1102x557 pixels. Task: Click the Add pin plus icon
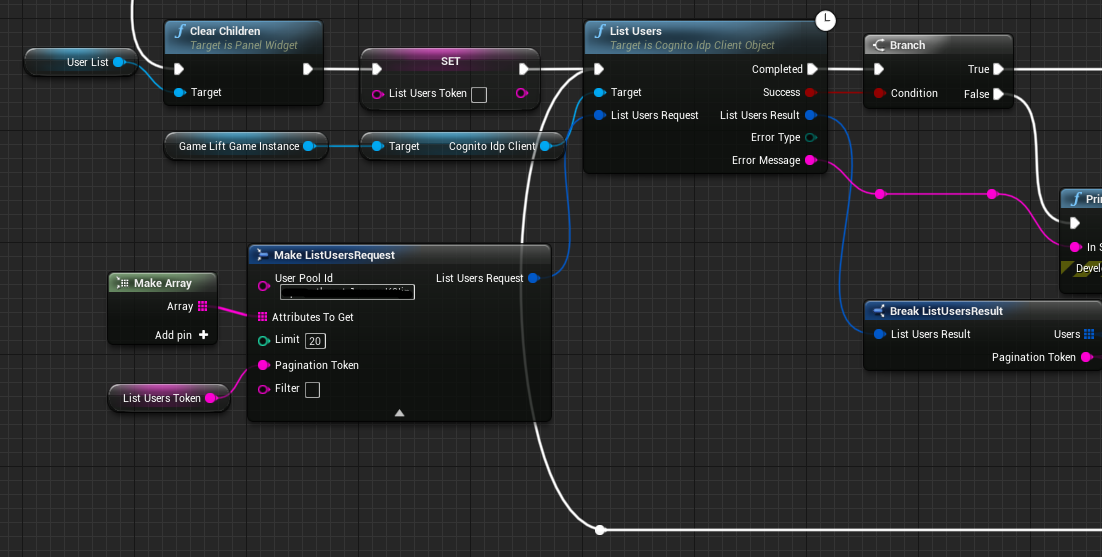(203, 335)
